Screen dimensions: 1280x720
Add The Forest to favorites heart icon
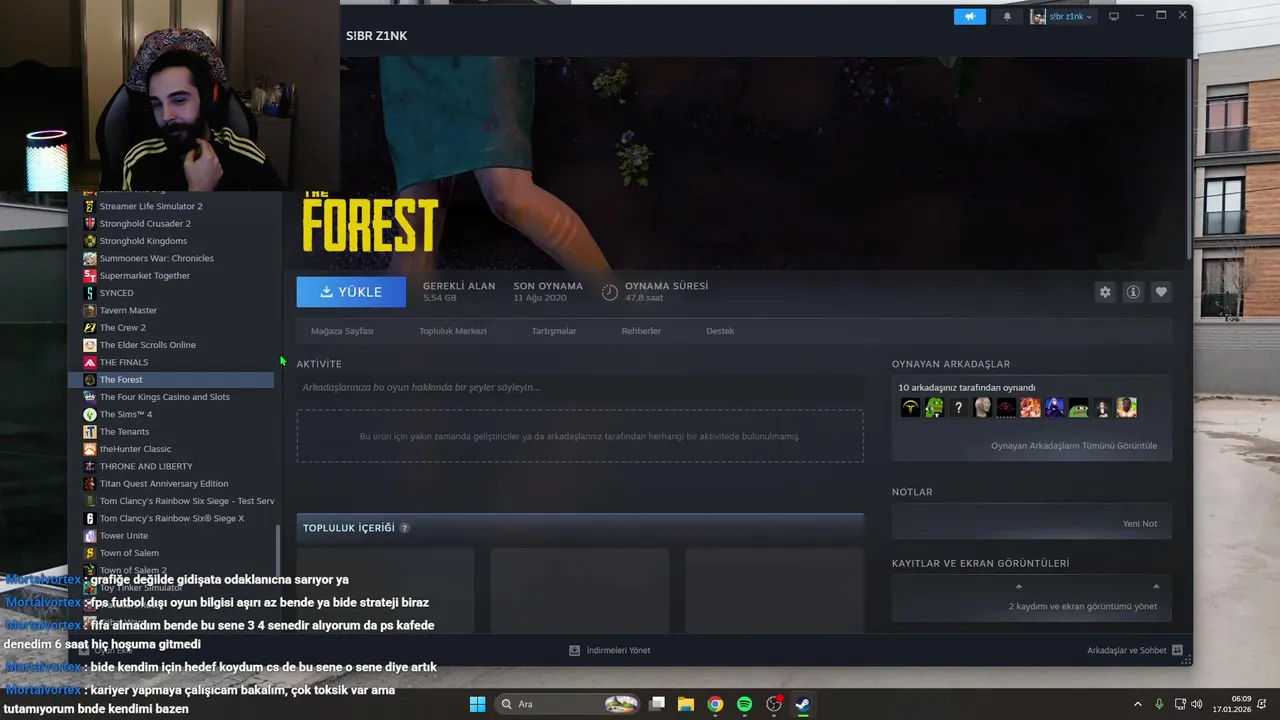1161,292
